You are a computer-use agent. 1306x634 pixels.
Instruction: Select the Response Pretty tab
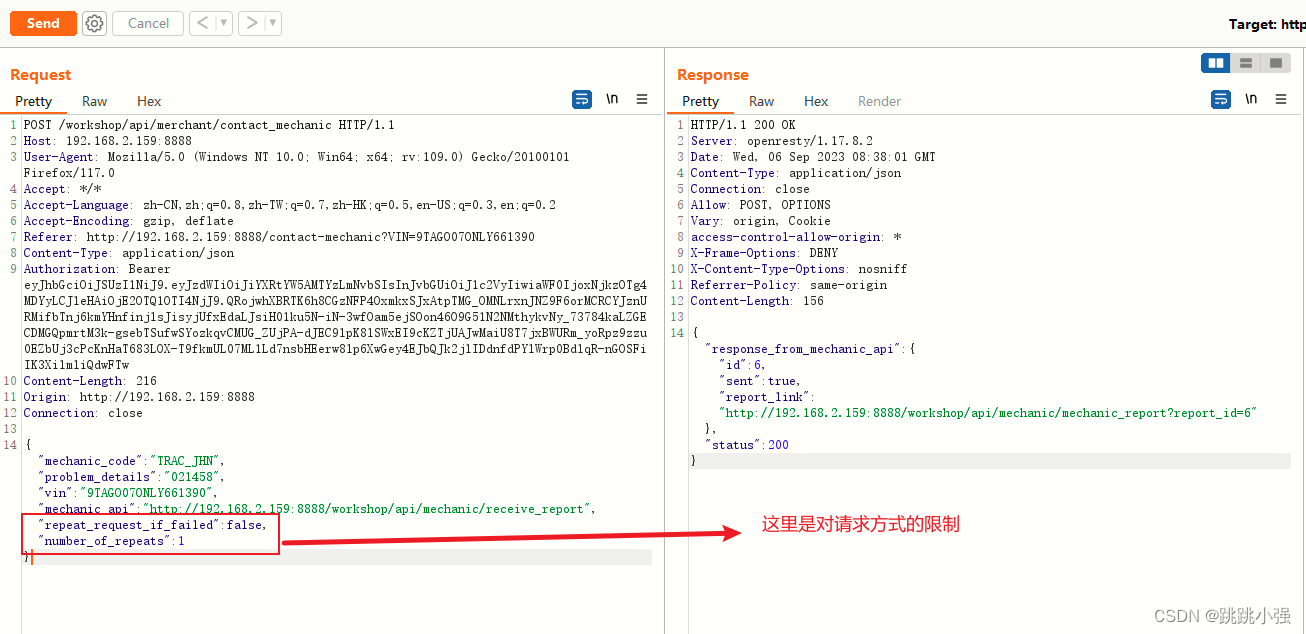(x=700, y=101)
